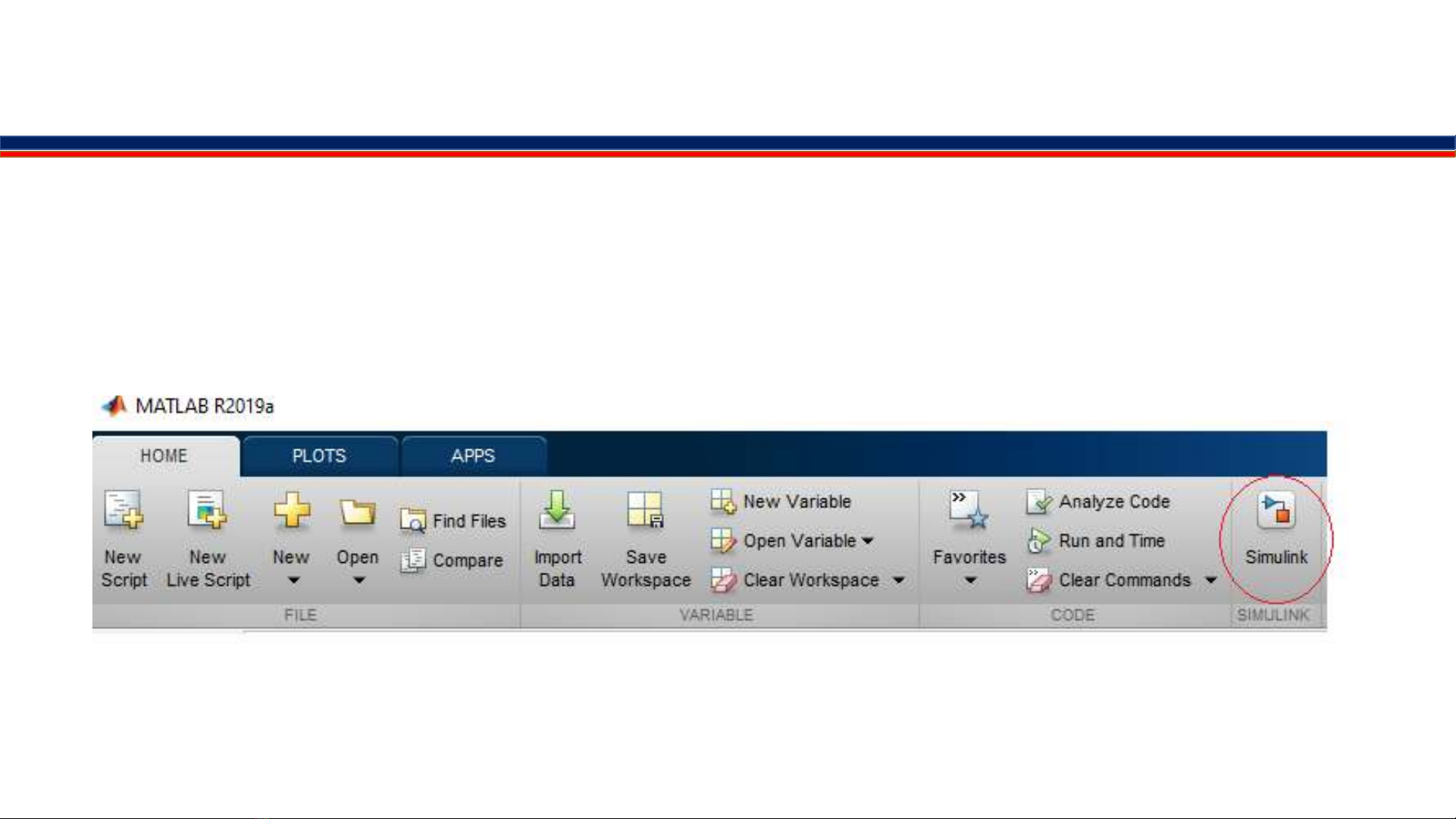Image resolution: width=1456 pixels, height=819 pixels.
Task: Click the Compare files icon
Action: pos(412,561)
